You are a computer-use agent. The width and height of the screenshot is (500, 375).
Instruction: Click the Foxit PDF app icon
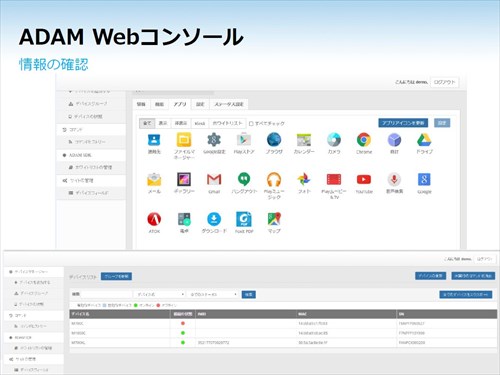pos(244,219)
